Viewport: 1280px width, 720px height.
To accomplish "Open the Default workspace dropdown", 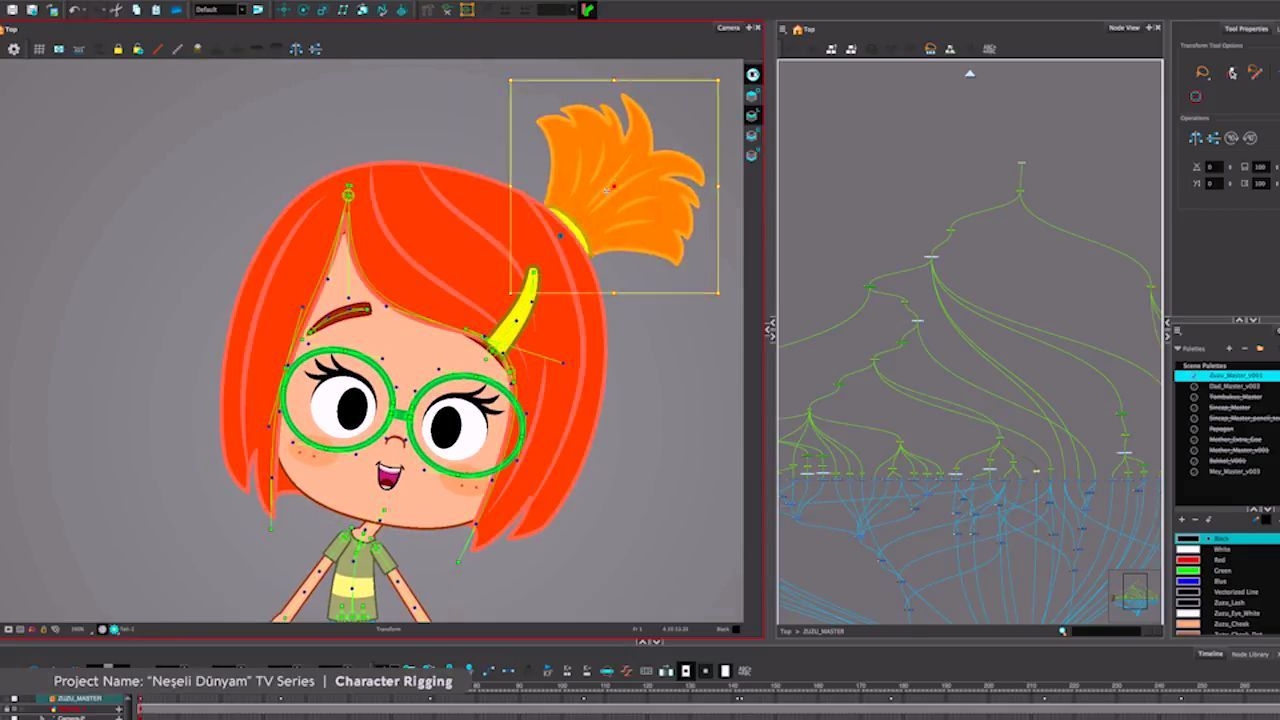I will [220, 10].
